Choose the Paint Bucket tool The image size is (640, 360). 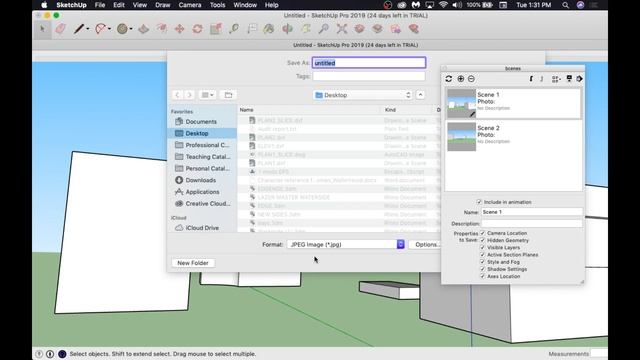(269, 29)
